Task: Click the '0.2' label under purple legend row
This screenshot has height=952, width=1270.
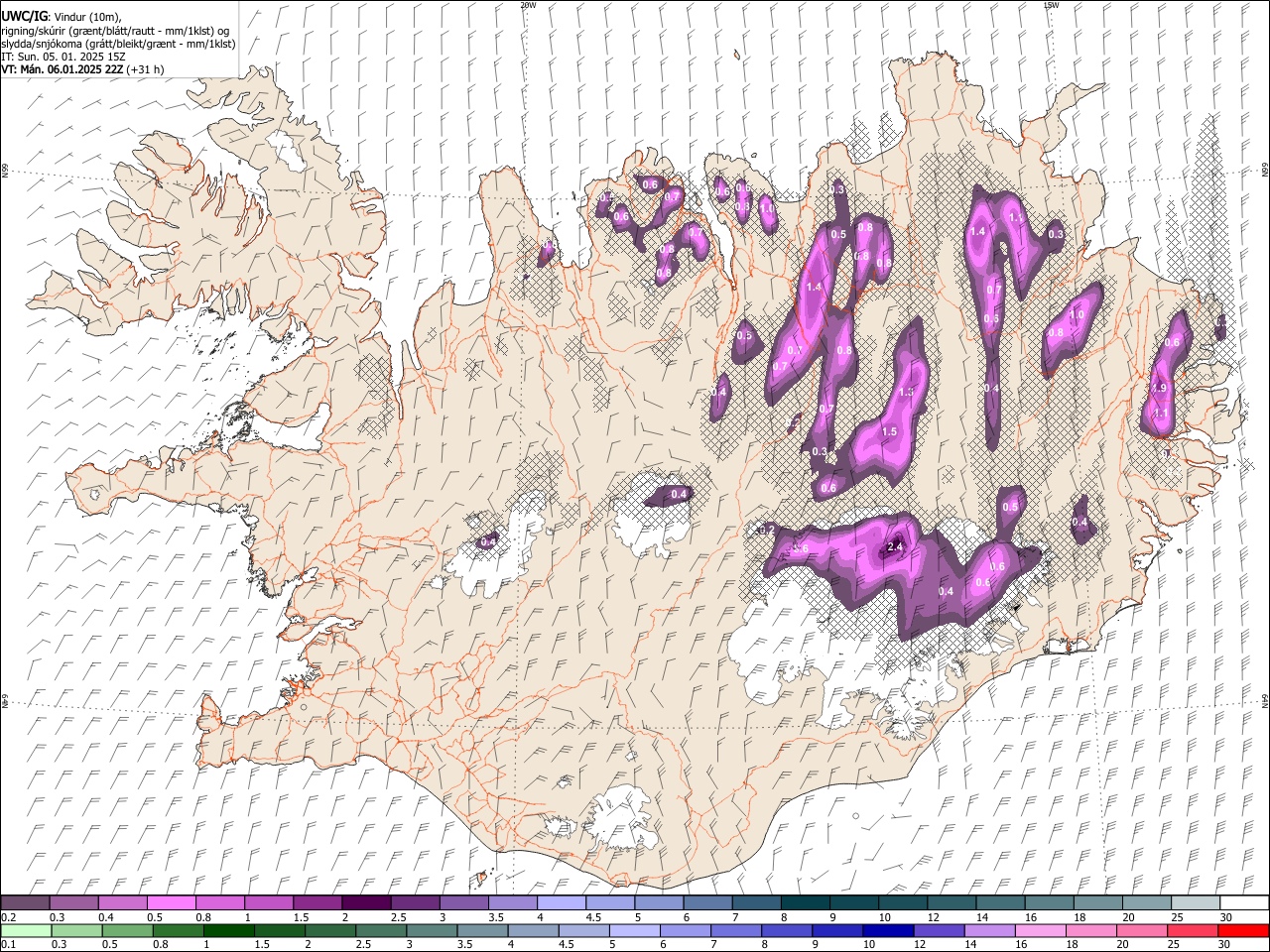Action: 7,917
